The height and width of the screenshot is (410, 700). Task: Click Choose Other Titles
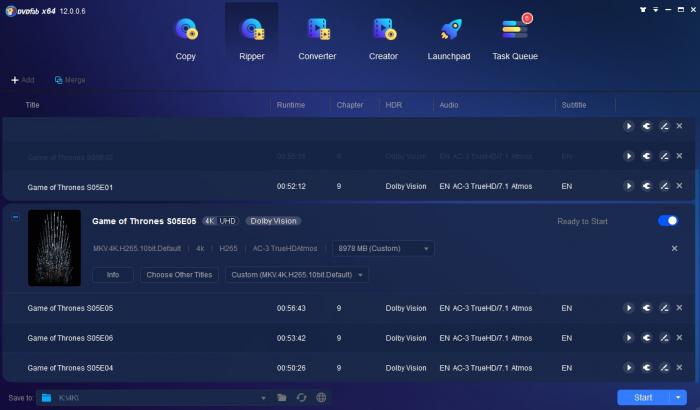click(x=179, y=275)
